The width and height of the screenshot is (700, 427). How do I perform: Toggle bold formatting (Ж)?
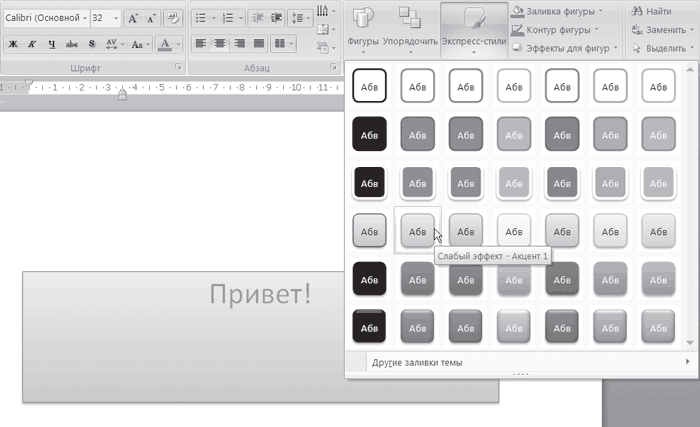tap(12, 44)
